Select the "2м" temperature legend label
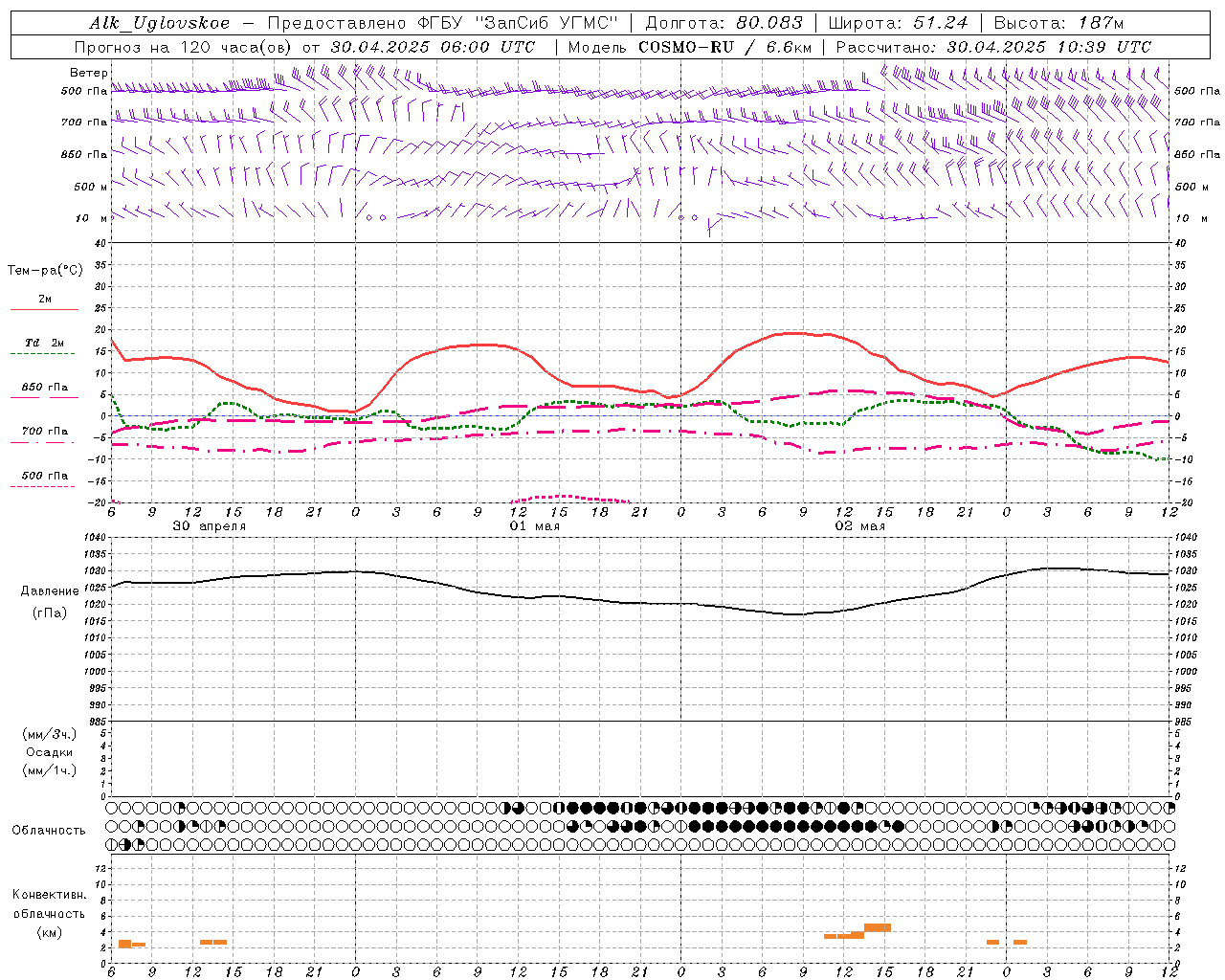The image size is (1225, 980). [45, 300]
